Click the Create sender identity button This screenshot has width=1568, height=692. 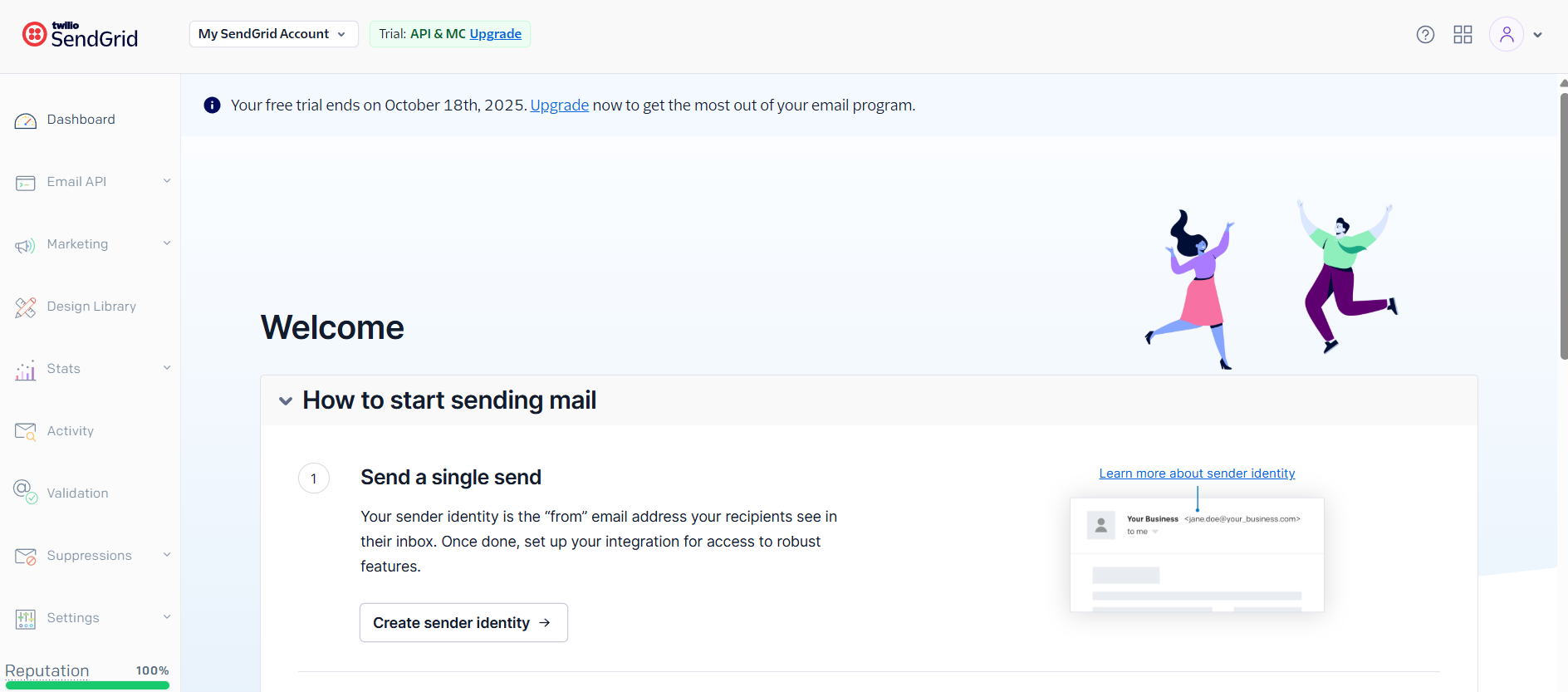pyautogui.click(x=463, y=623)
